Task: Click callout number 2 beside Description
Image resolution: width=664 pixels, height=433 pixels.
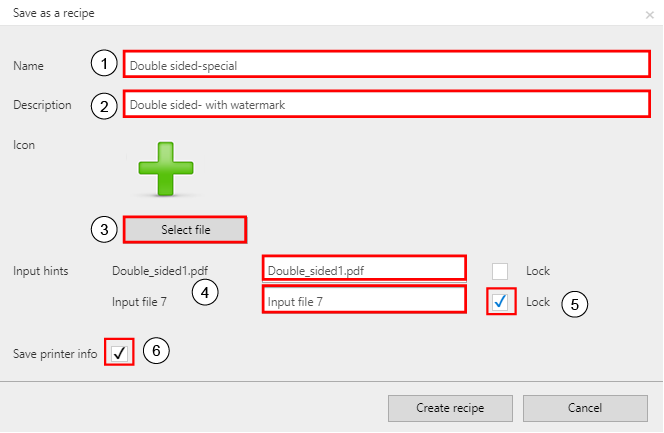Action: click(103, 104)
